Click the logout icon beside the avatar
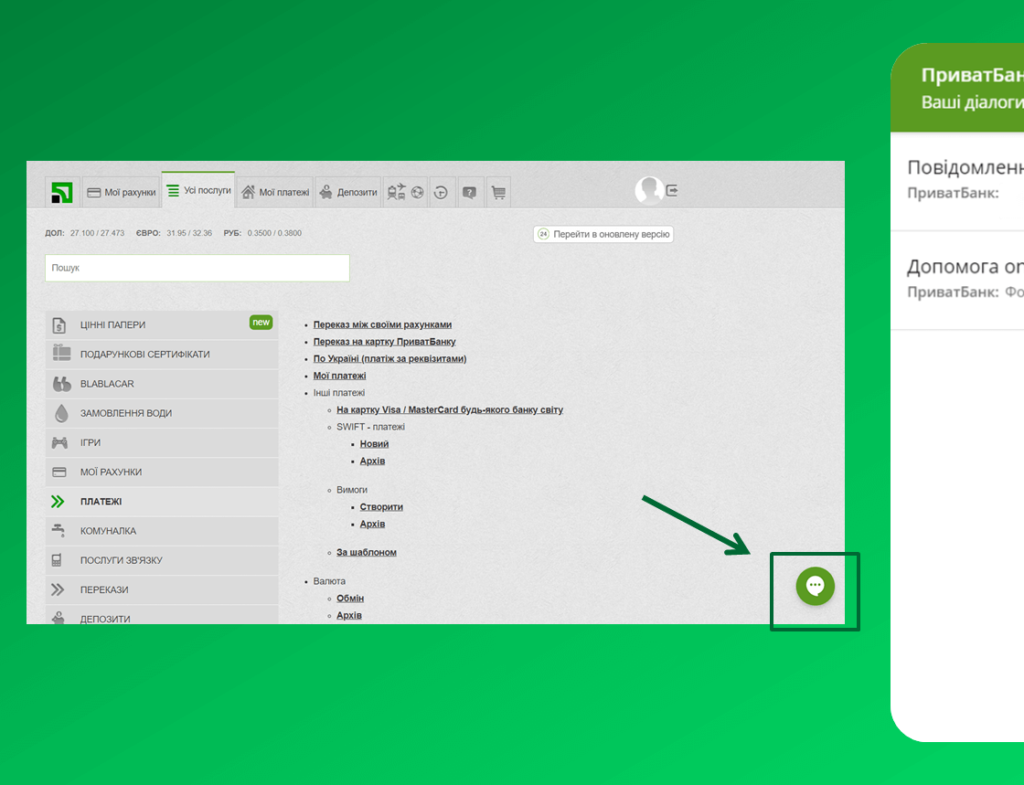The width and height of the screenshot is (1024, 785). pos(672,190)
